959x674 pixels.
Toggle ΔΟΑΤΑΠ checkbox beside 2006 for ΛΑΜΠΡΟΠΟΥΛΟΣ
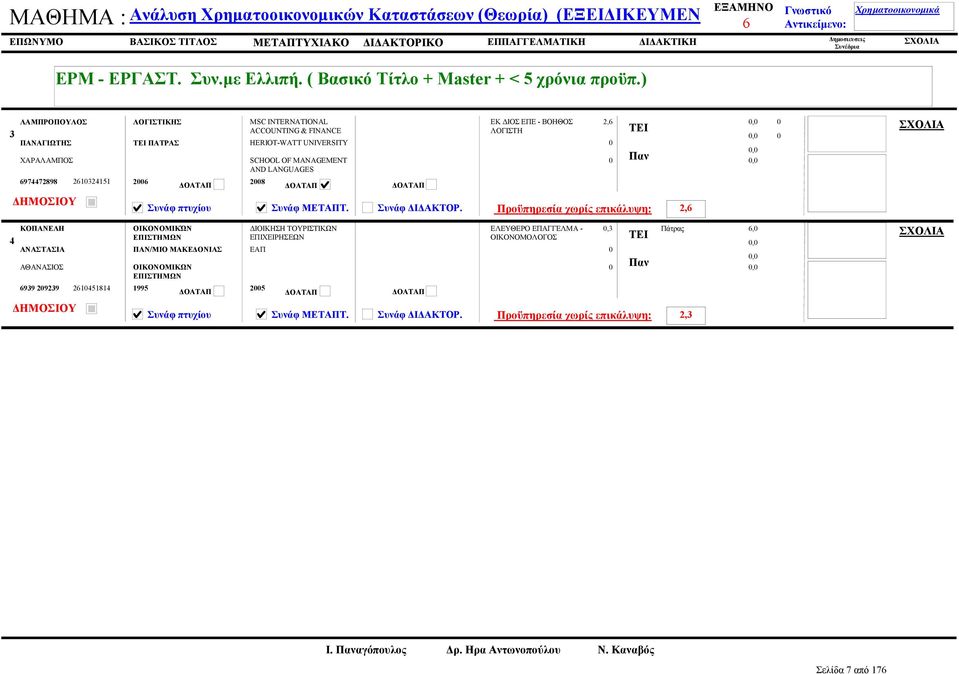tap(218, 184)
